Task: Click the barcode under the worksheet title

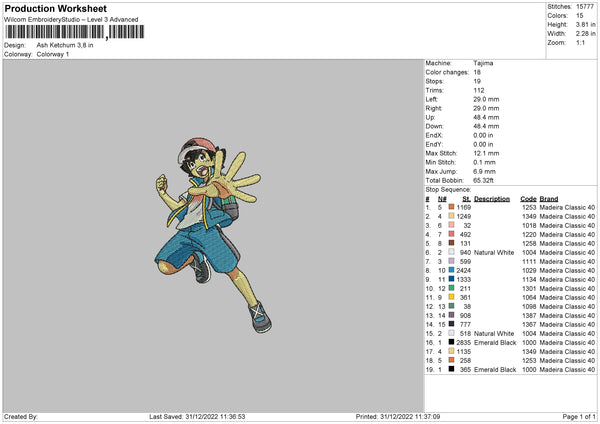Action: click(x=75, y=32)
